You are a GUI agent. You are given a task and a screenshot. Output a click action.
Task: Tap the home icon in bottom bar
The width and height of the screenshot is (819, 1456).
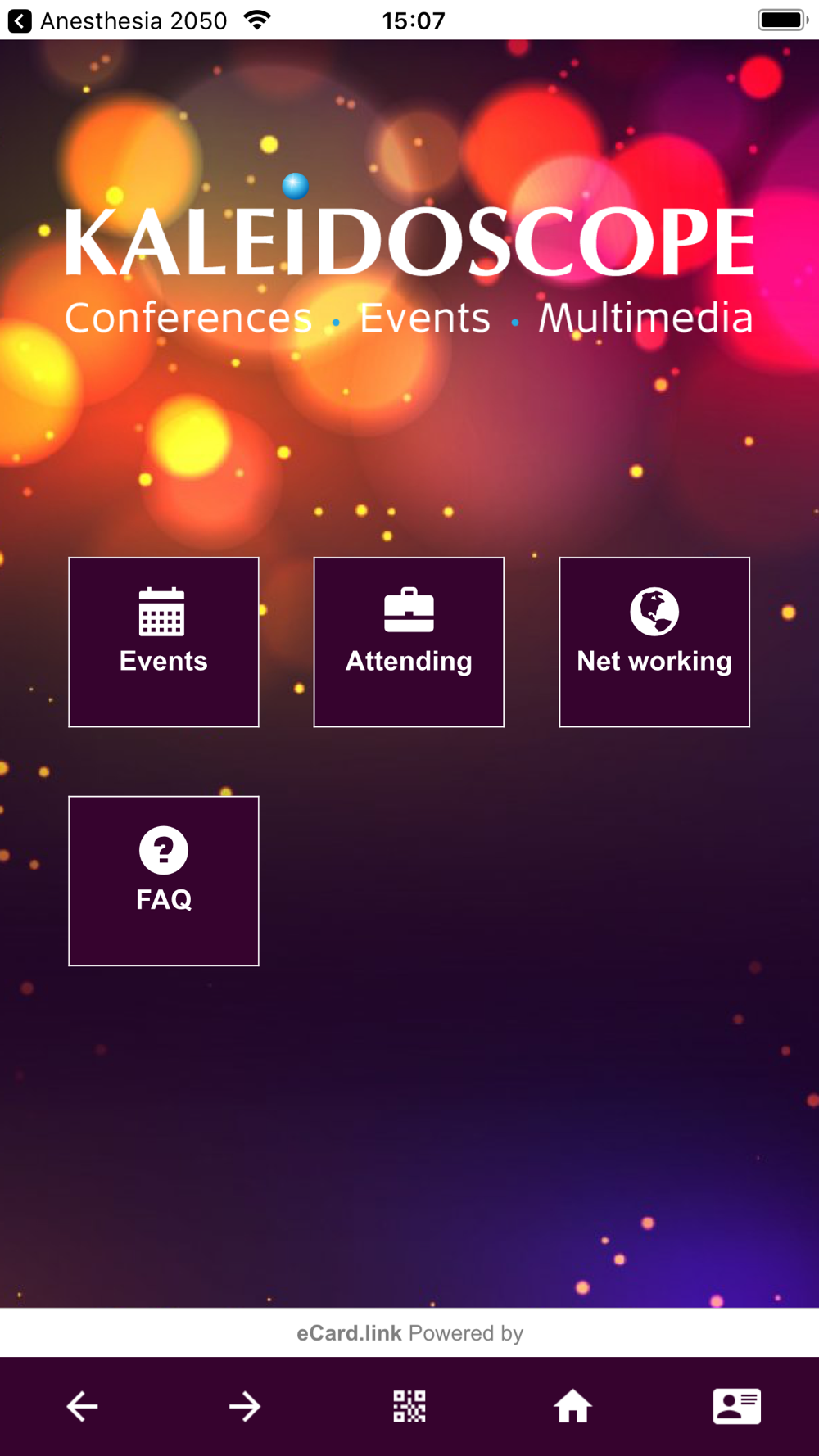point(572,1407)
